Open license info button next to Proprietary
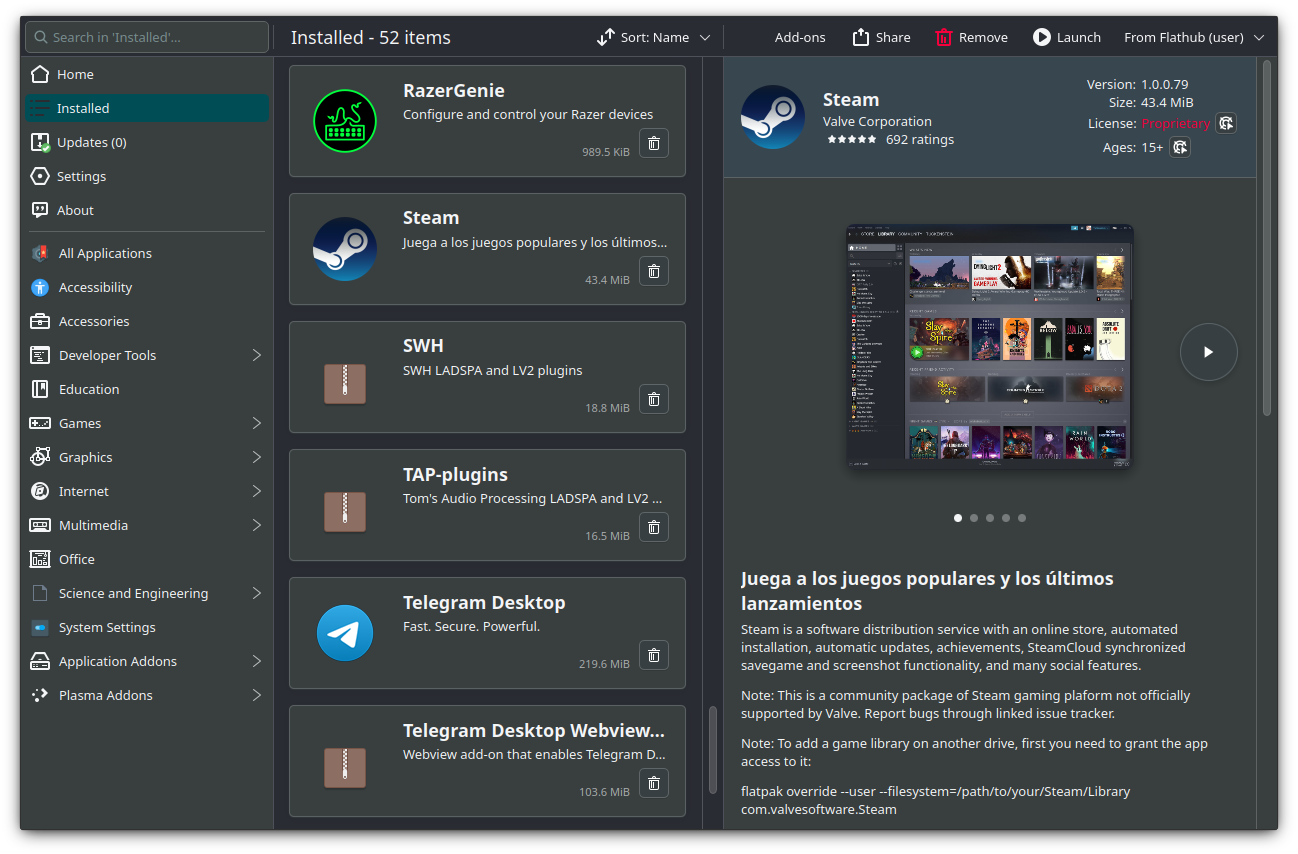1298x854 pixels. (1227, 123)
